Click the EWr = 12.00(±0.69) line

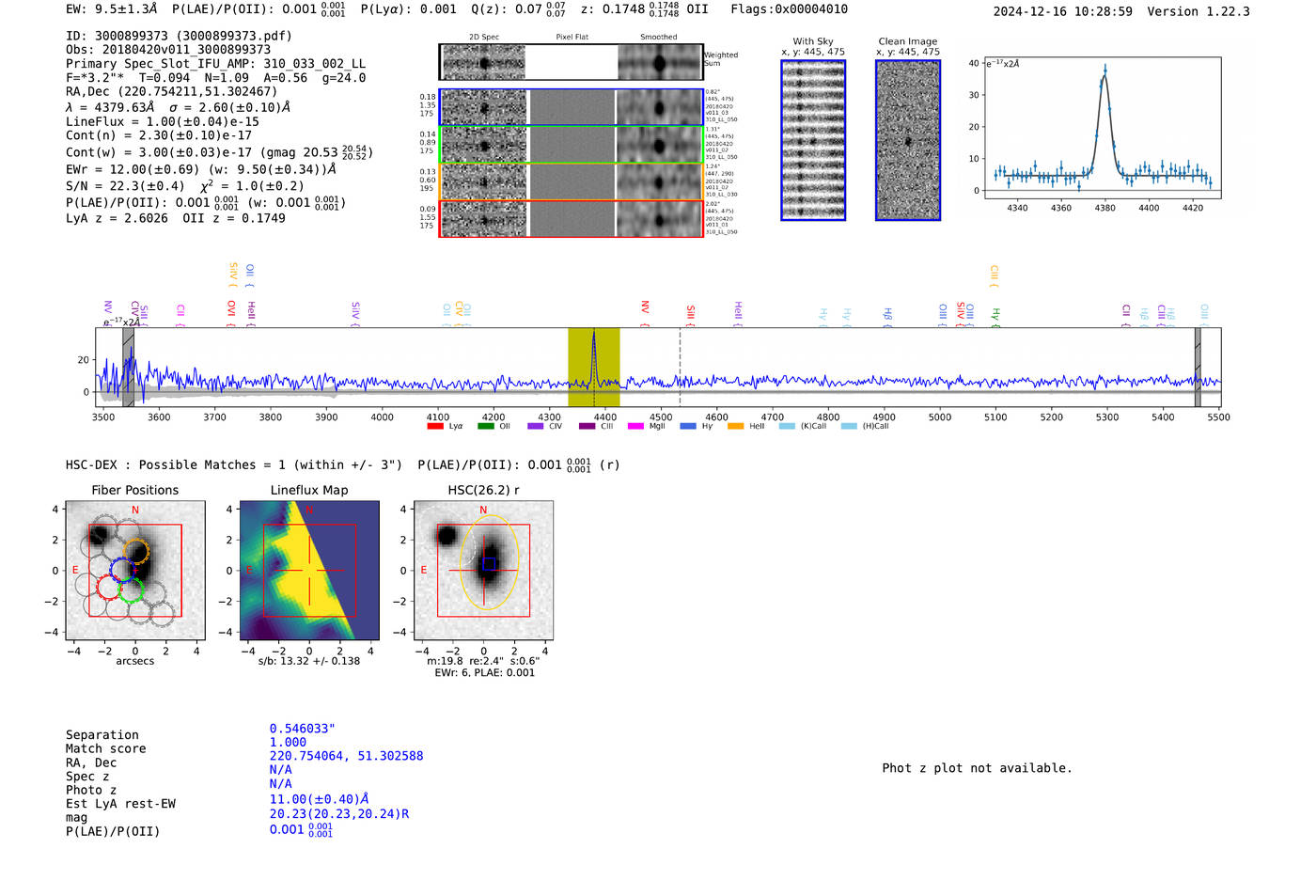coord(200,169)
